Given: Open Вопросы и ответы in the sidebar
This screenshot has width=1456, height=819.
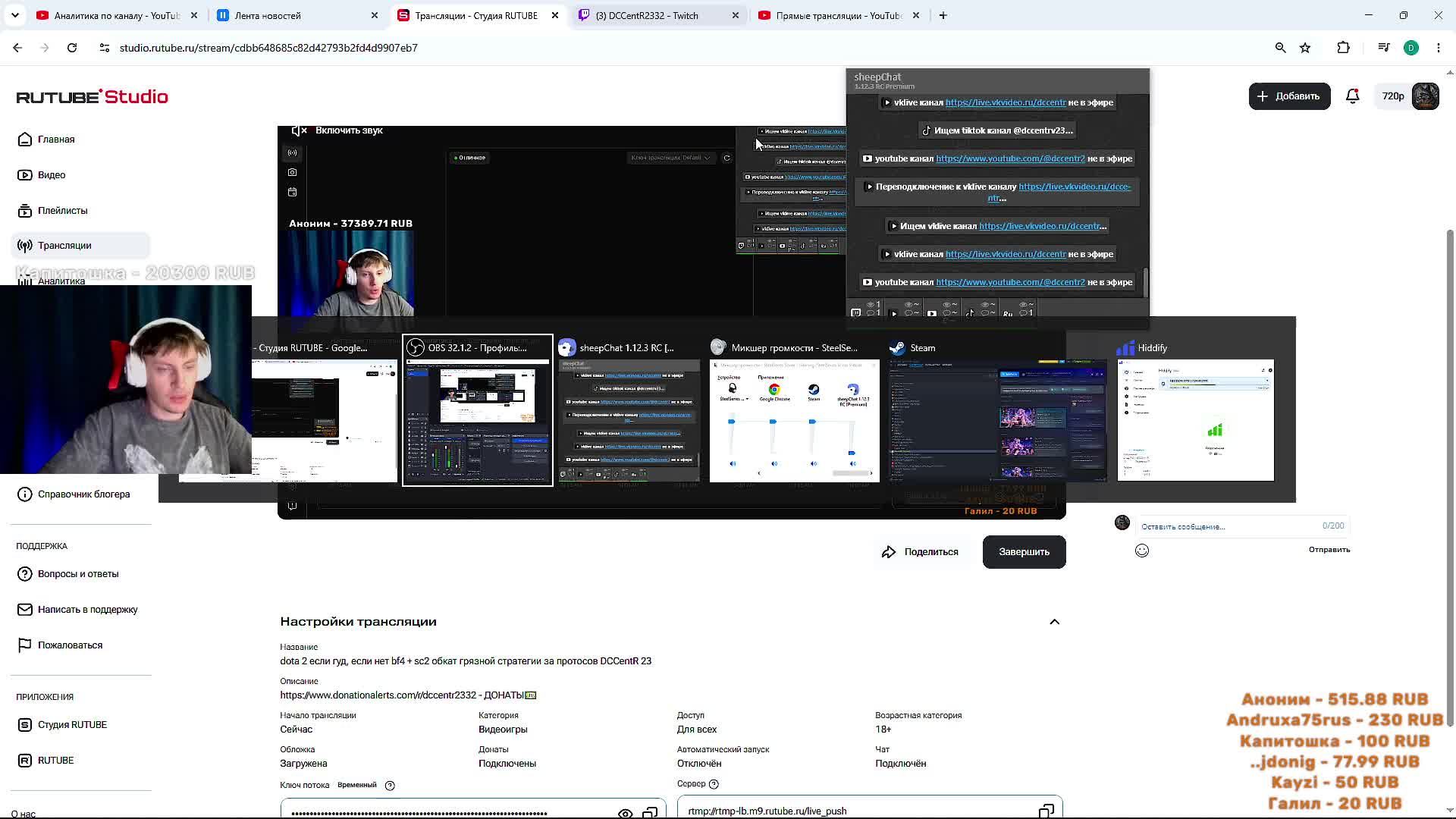Looking at the screenshot, I should 80,574.
